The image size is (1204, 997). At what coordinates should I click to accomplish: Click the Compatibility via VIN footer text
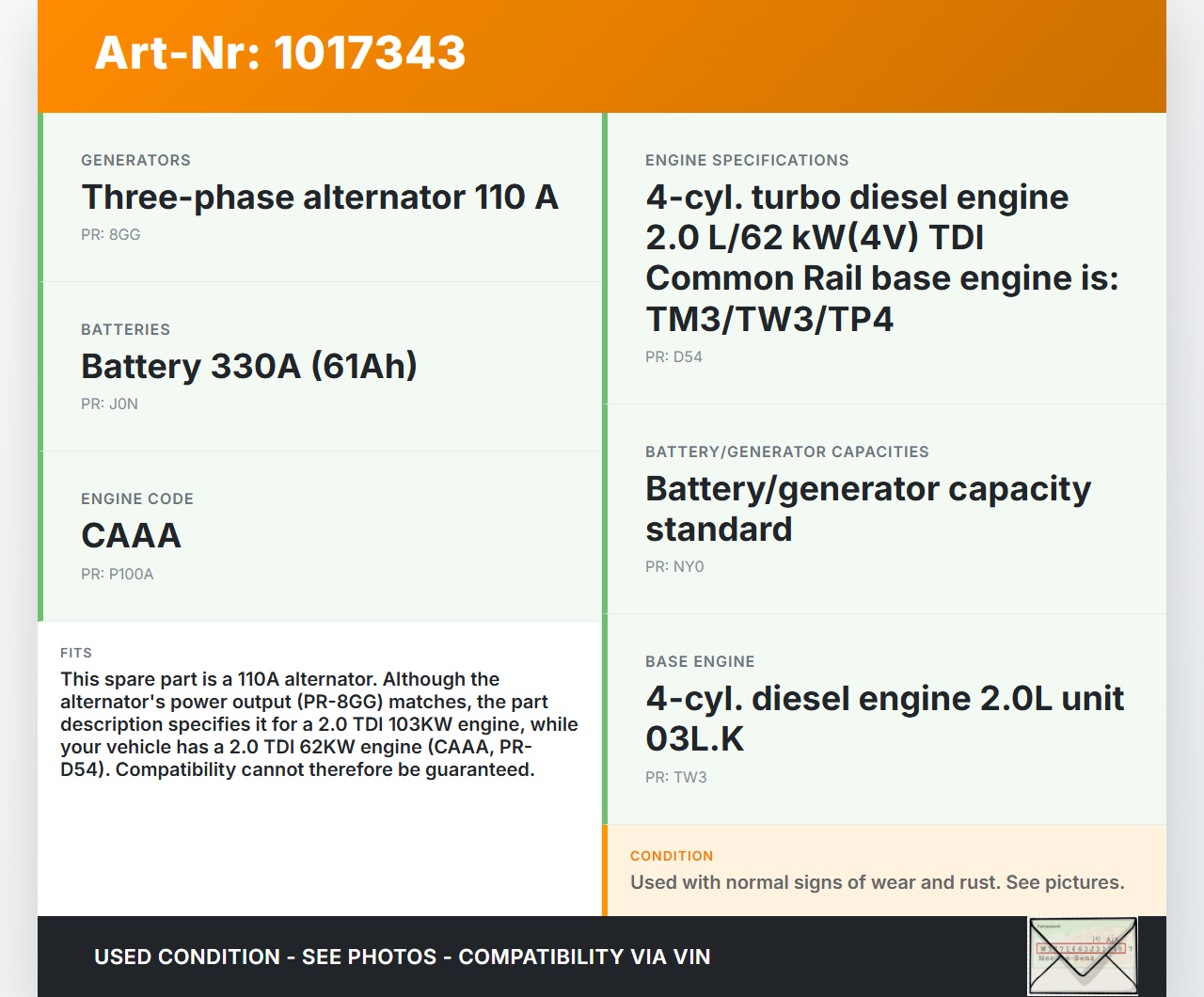(x=583, y=957)
